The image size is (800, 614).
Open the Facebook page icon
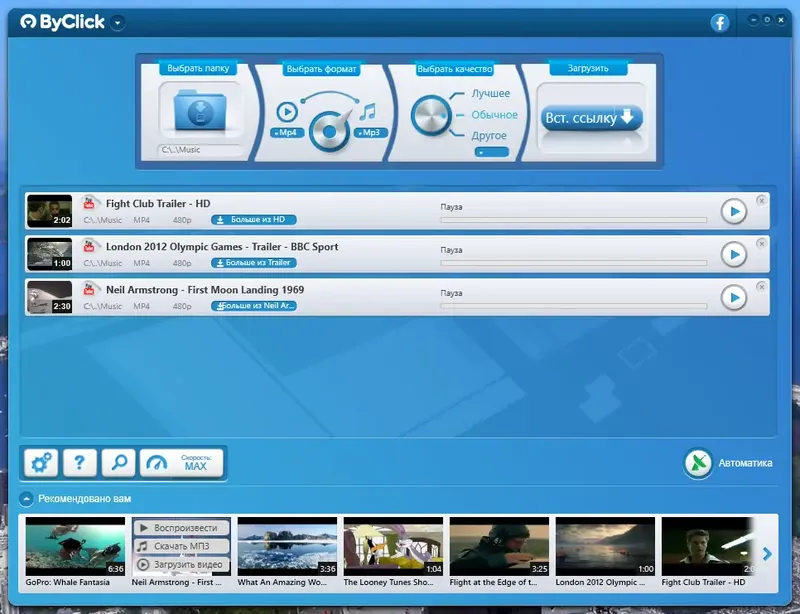[x=719, y=22]
